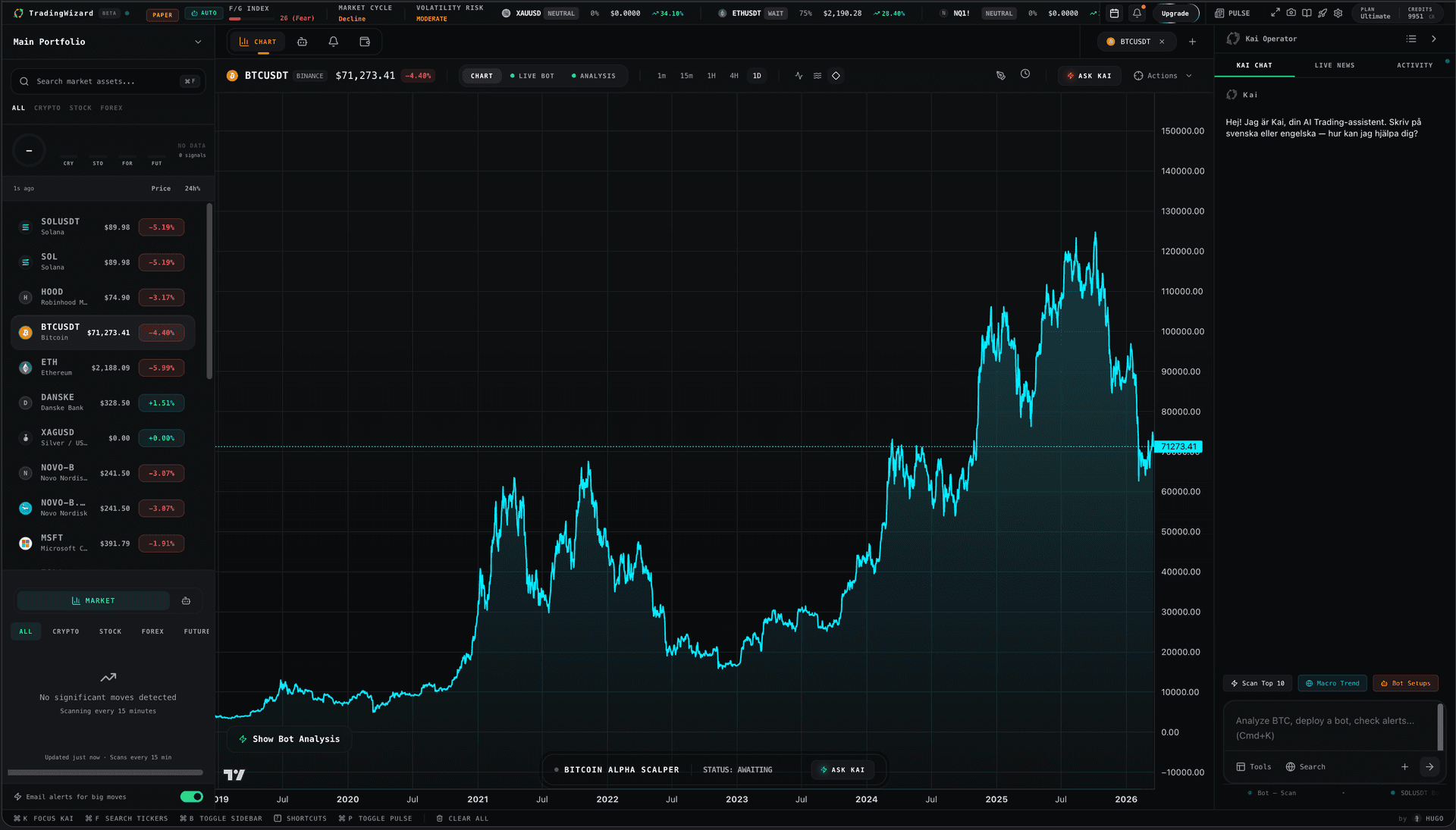The height and width of the screenshot is (830, 1456).
Task: Open settings gear in the top bar
Action: tap(1338, 13)
